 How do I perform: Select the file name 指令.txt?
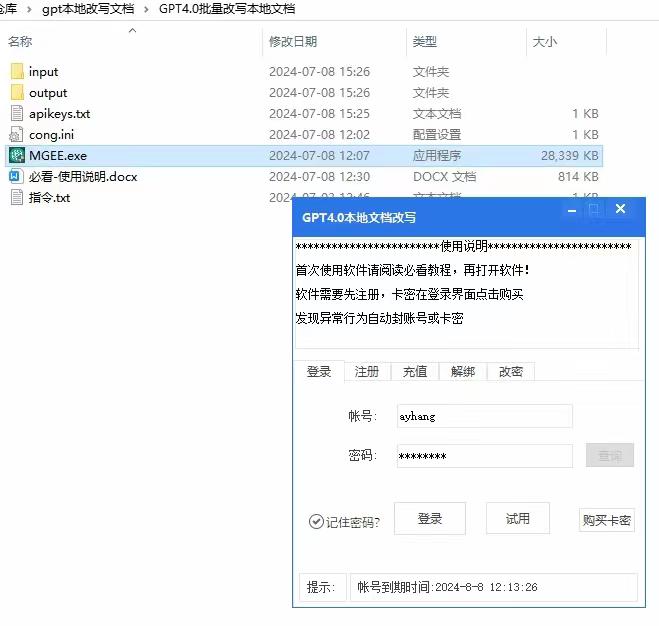[x=50, y=198]
